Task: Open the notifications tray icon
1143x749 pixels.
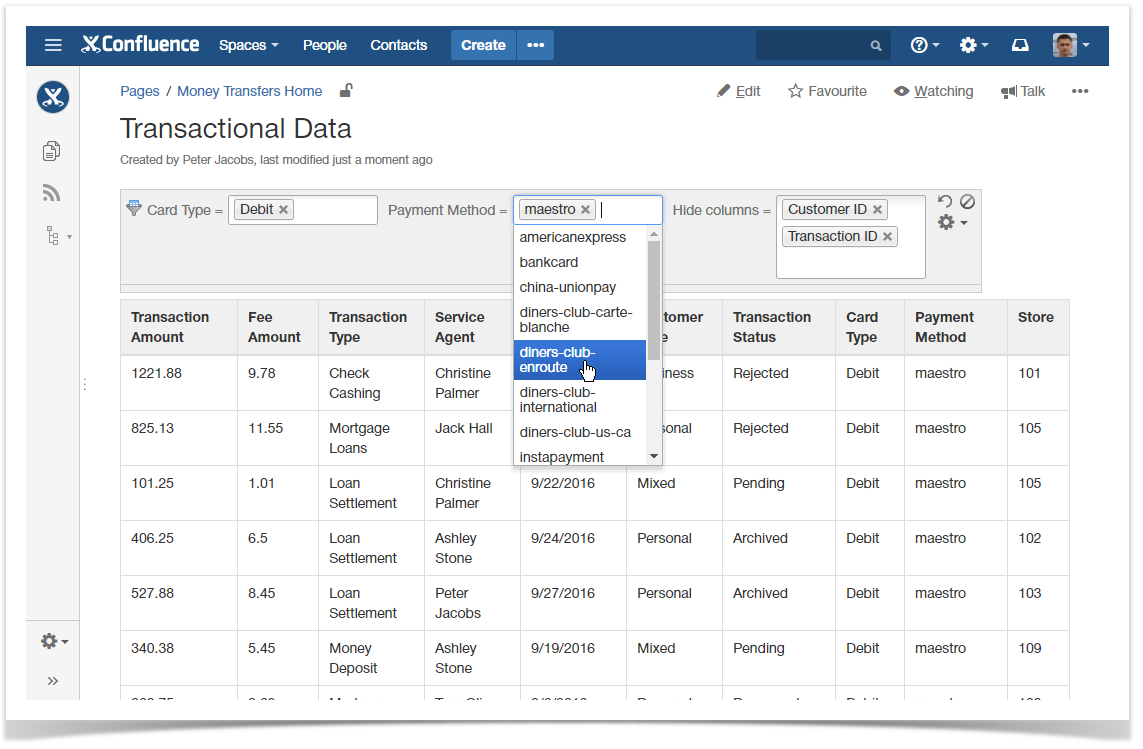Action: [1020, 45]
